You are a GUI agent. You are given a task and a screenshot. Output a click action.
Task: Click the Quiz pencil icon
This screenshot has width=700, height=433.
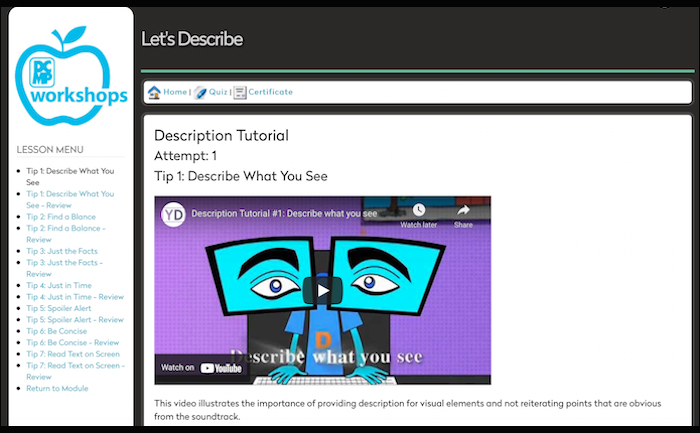pyautogui.click(x=200, y=92)
